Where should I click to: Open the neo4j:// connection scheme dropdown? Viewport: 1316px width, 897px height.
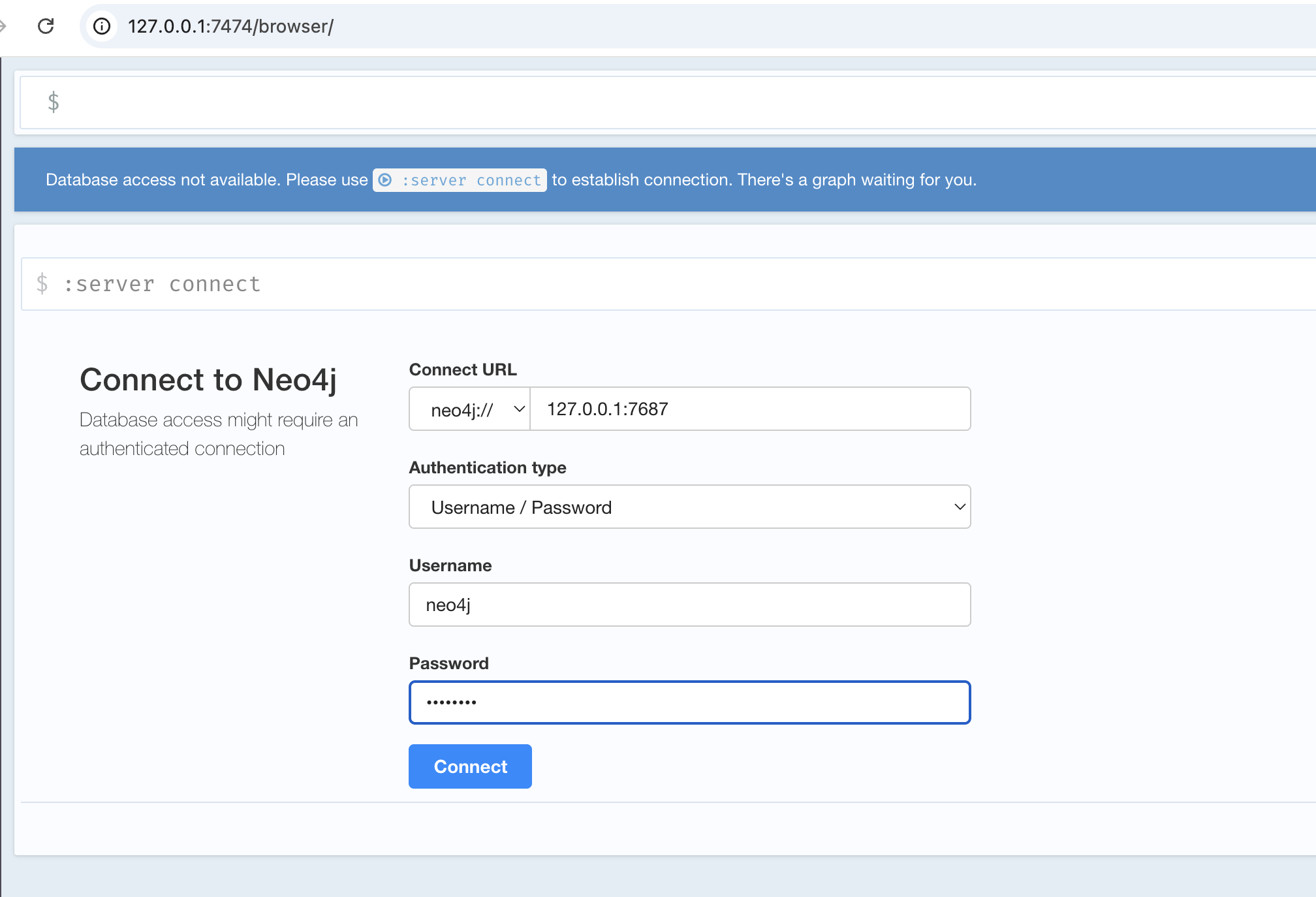click(x=469, y=409)
